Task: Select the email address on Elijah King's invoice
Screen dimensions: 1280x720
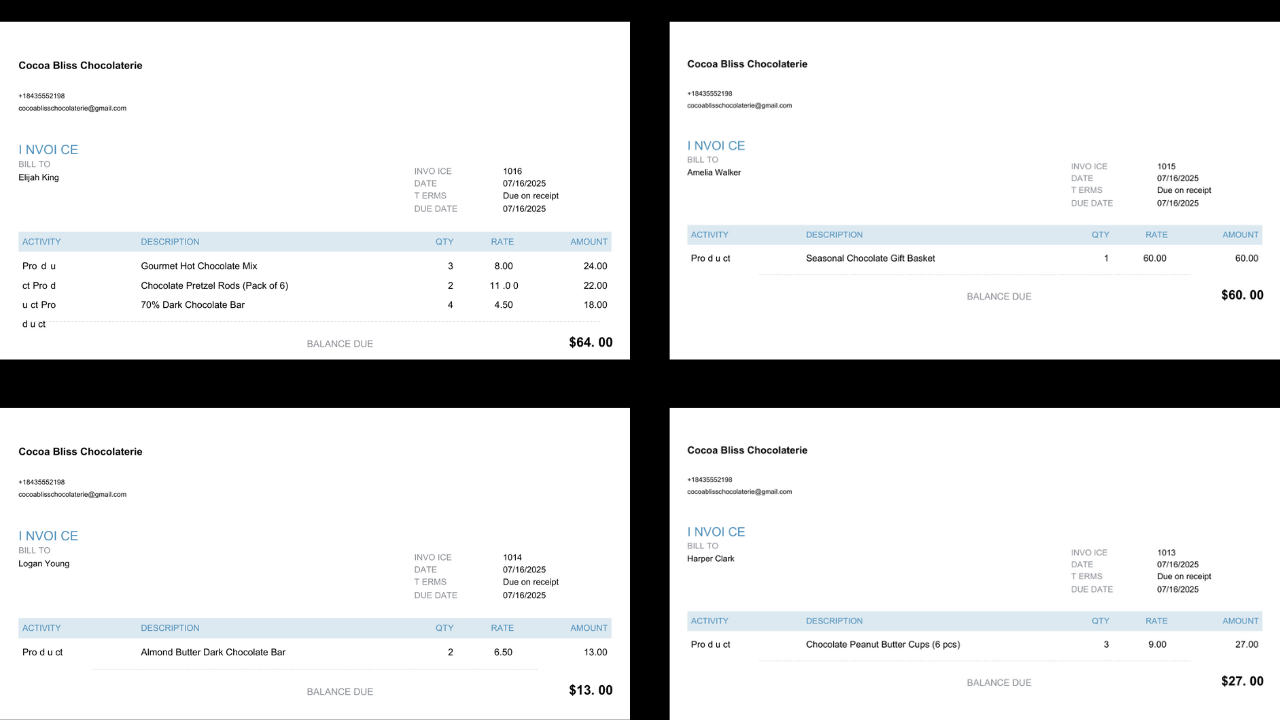Action: 72,108
